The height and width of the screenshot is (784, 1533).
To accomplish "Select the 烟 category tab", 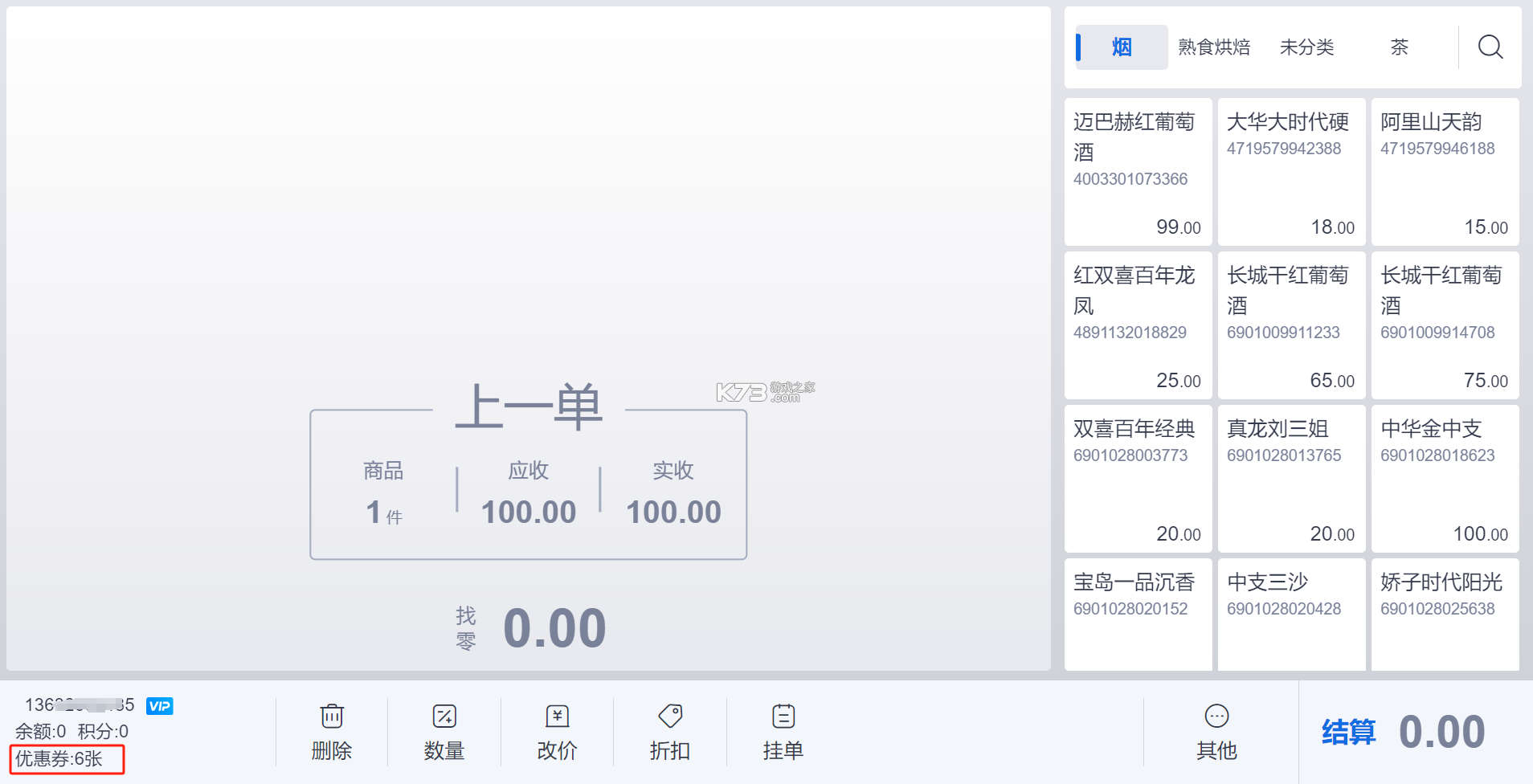I will pyautogui.click(x=1122, y=47).
